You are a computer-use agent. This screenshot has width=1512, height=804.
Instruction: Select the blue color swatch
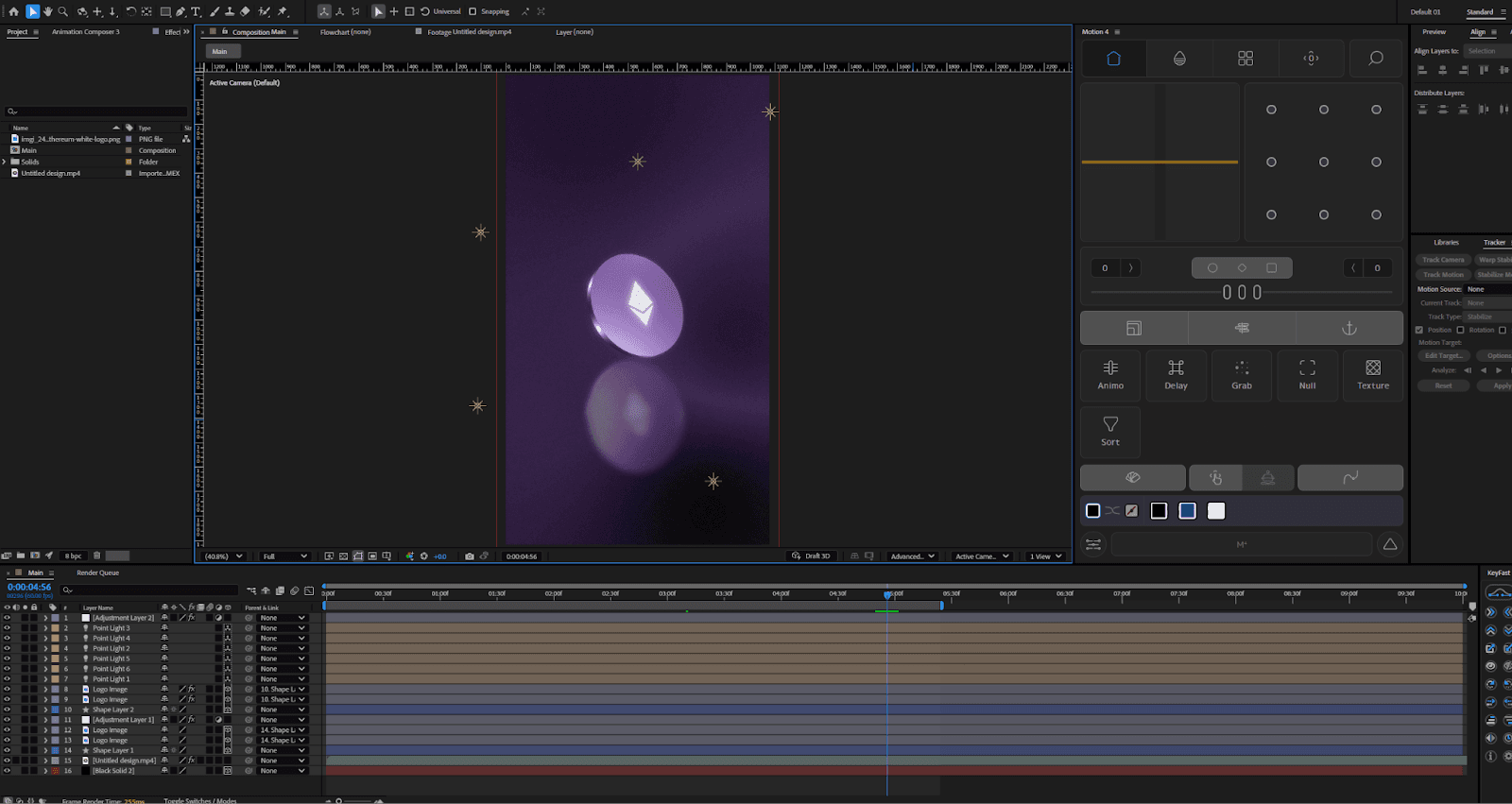point(1187,511)
